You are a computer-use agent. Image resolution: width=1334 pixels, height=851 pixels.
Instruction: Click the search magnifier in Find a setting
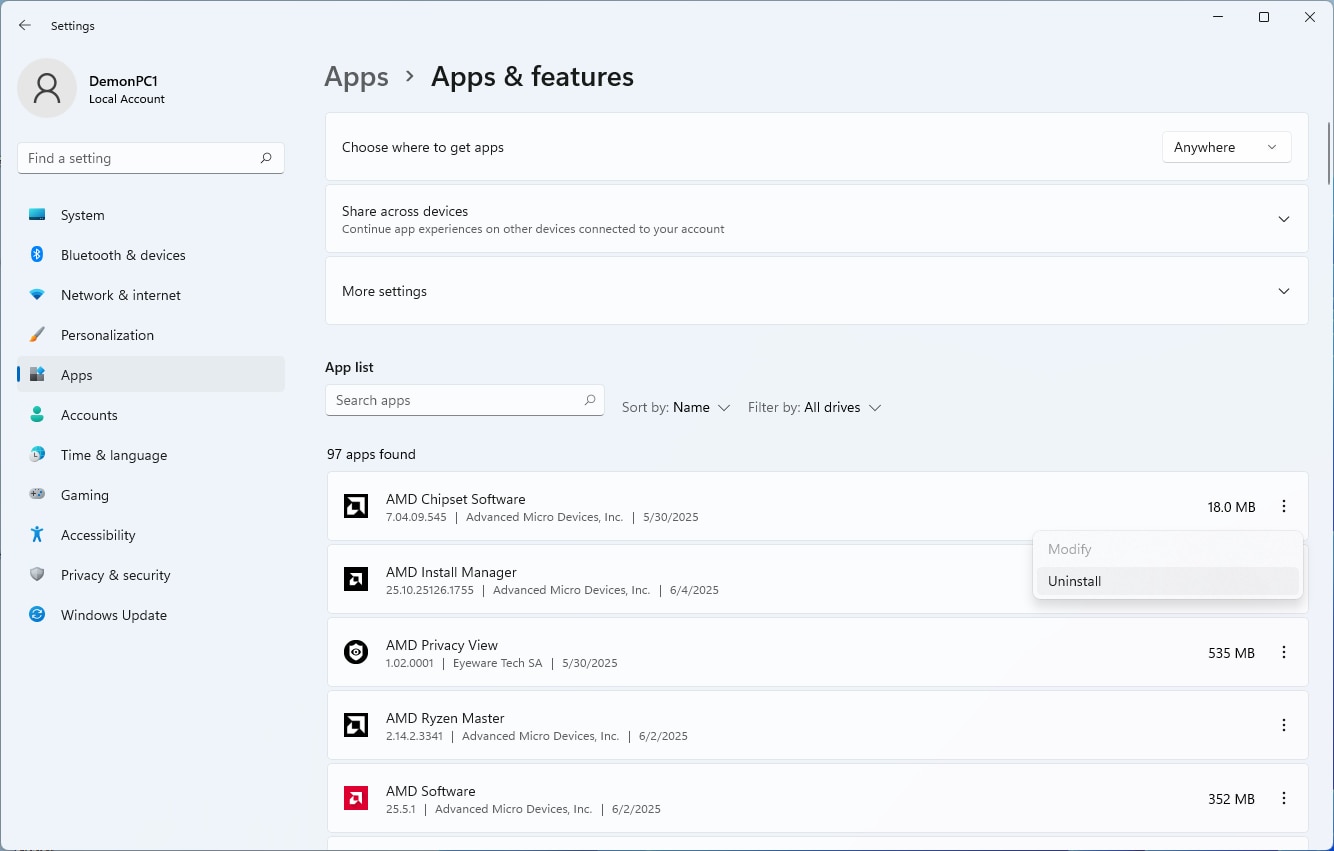click(266, 158)
